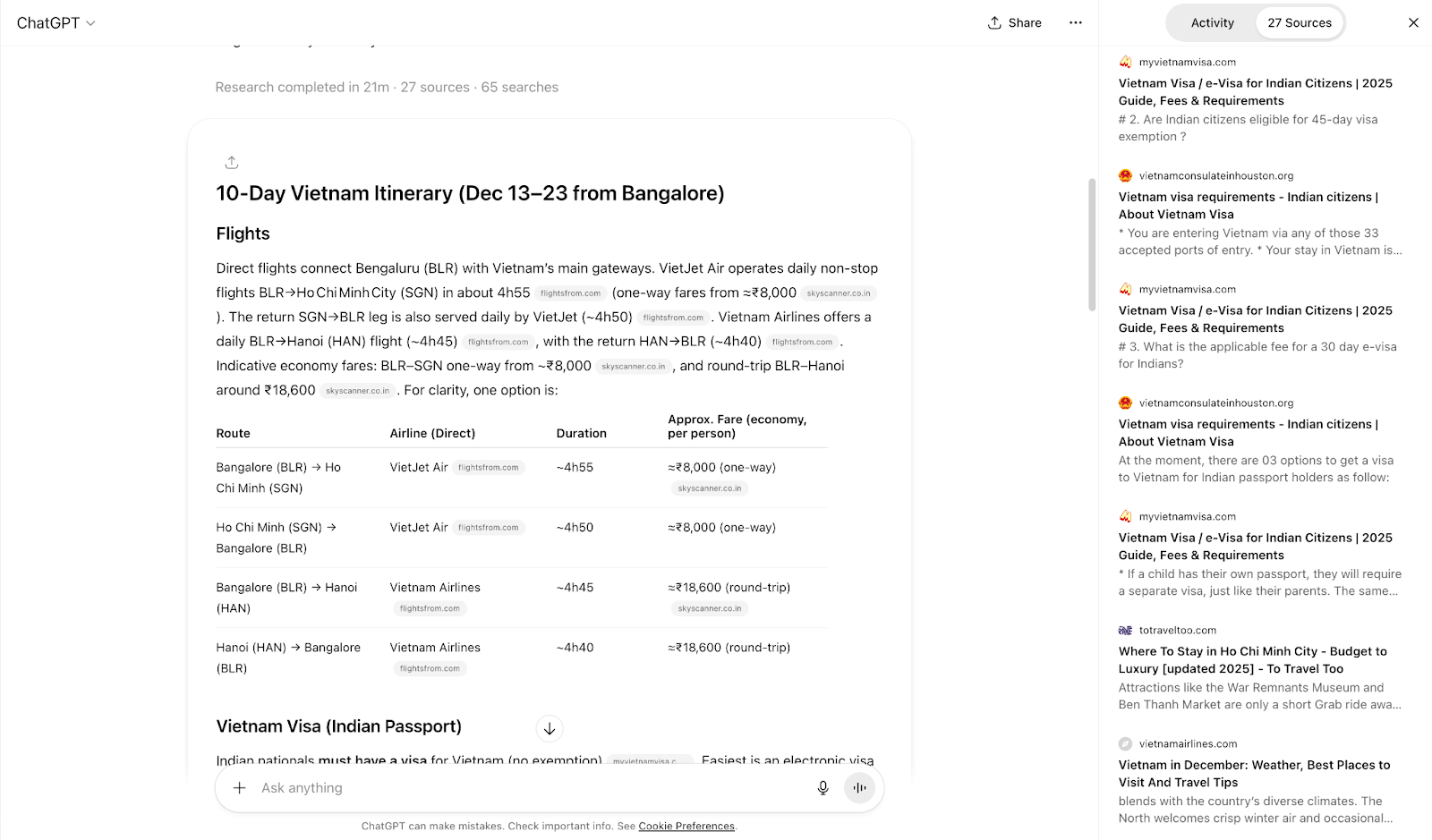Click the vietnamairlines.com favicon icon
1432x840 pixels.
pyautogui.click(x=1125, y=743)
